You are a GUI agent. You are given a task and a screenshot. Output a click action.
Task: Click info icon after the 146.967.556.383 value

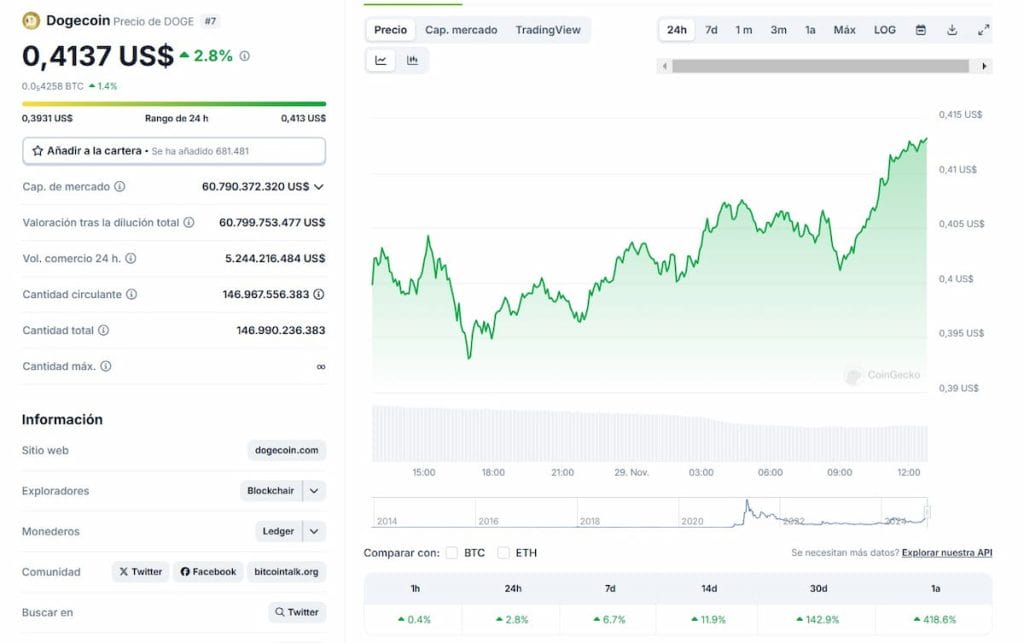[319, 294]
